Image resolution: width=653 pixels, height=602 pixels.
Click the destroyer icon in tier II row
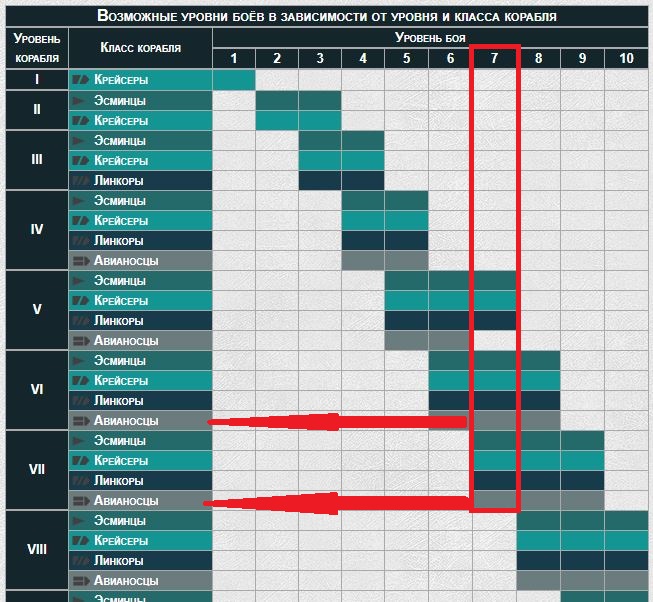click(x=78, y=100)
